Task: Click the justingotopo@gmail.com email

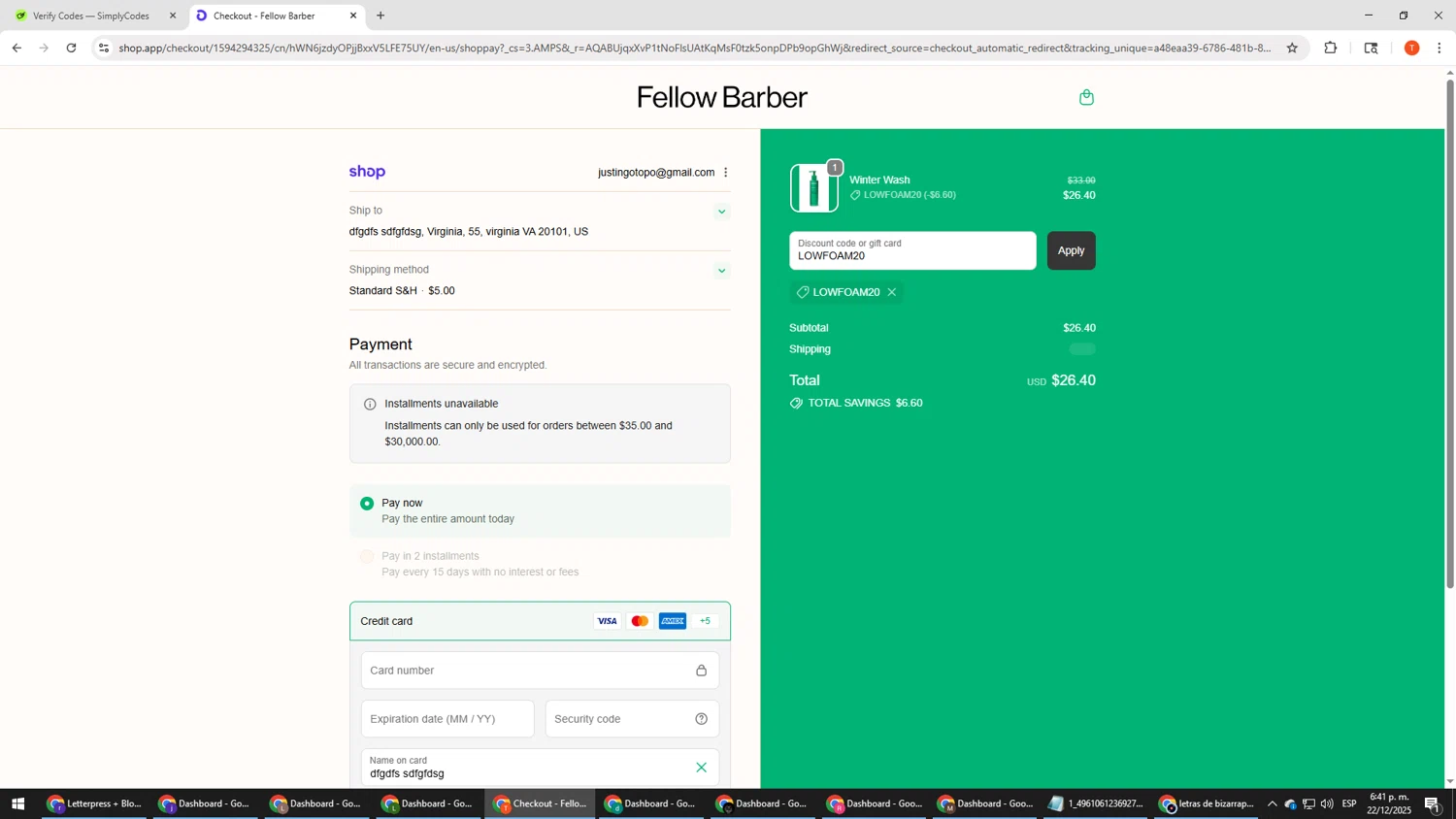Action: pos(656,173)
